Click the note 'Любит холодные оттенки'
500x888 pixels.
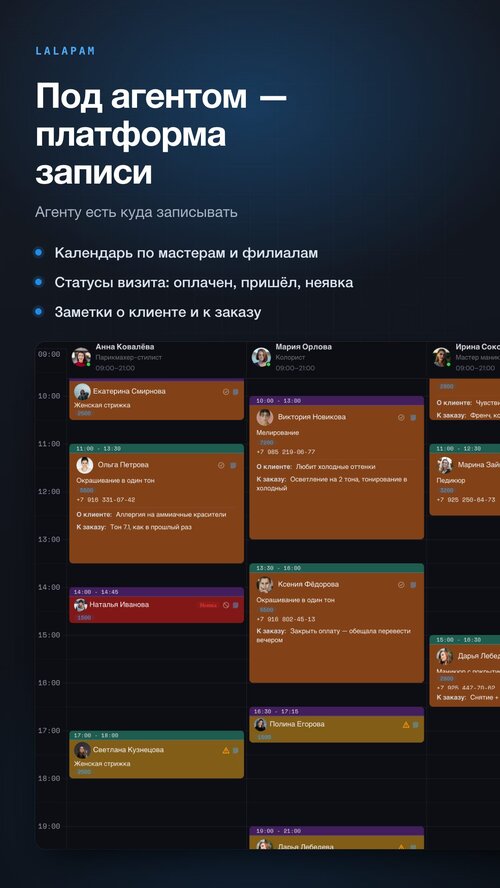click(x=335, y=467)
